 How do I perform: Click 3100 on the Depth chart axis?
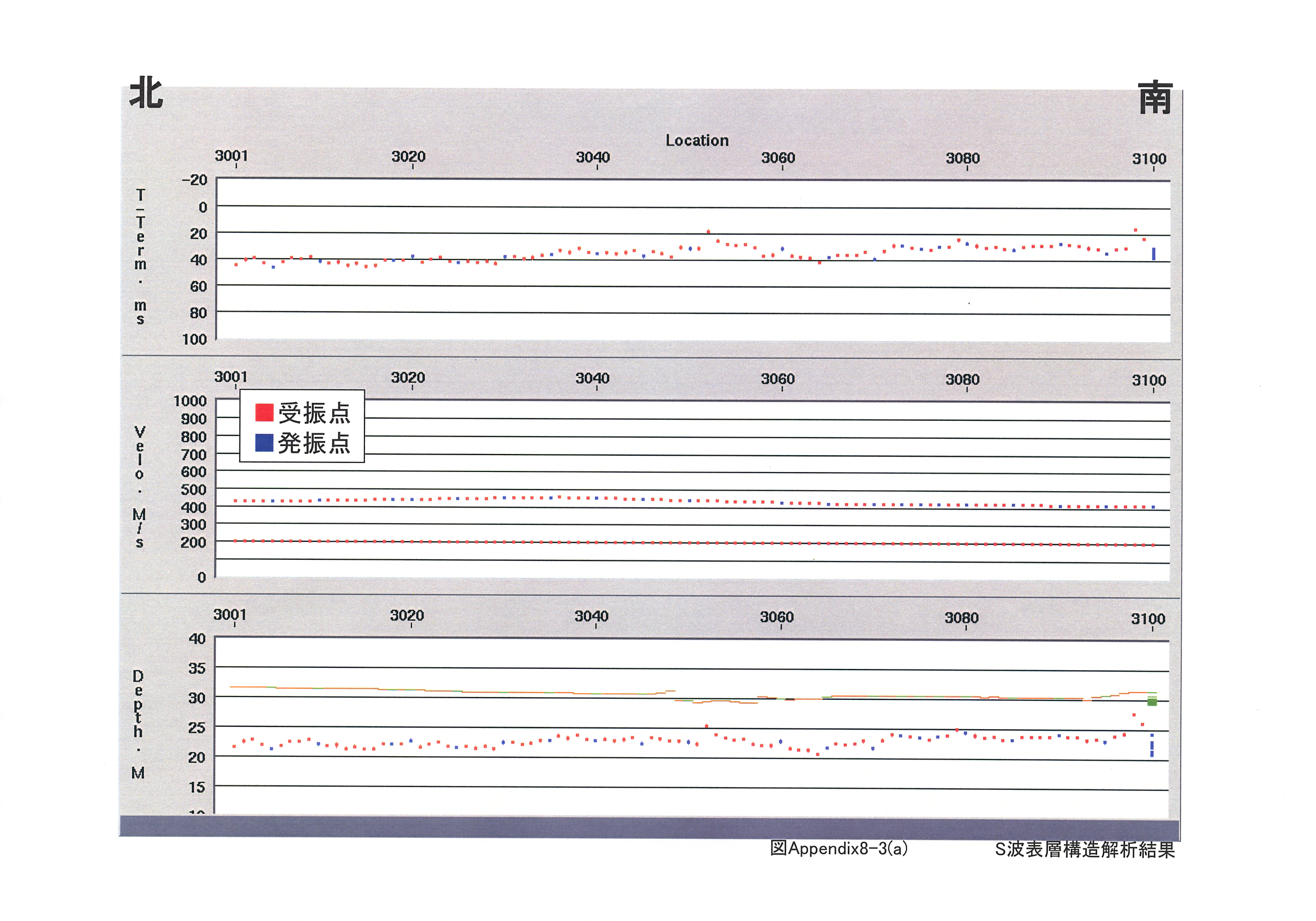(1148, 619)
